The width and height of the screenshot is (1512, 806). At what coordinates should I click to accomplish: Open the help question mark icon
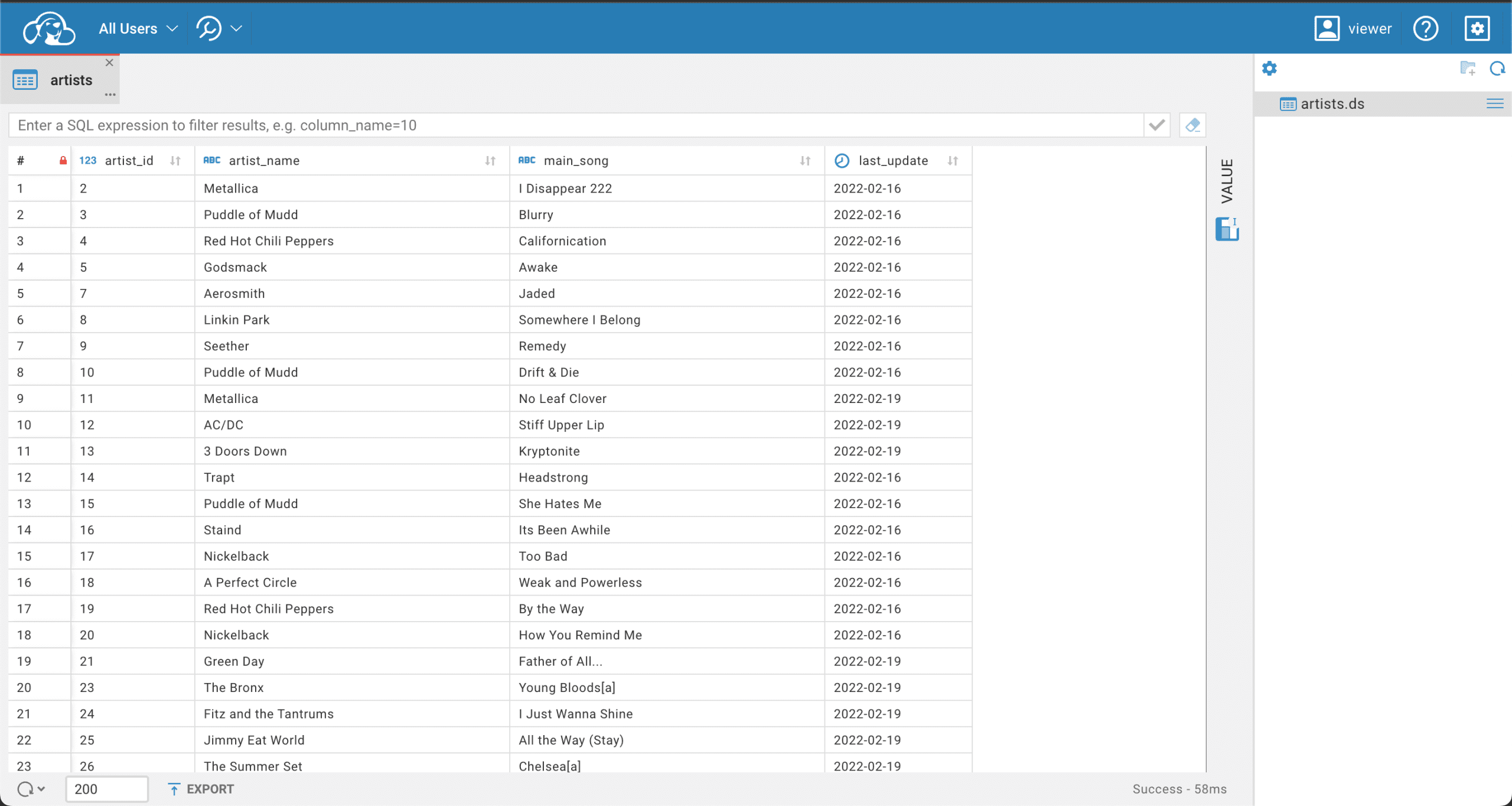click(x=1426, y=28)
